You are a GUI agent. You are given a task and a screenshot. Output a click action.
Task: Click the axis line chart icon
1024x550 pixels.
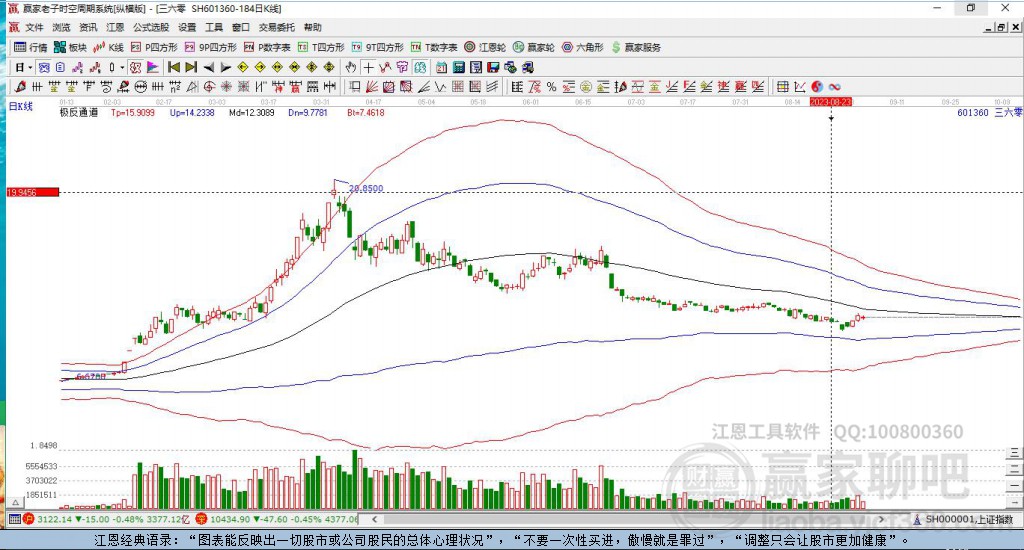(x=799, y=86)
